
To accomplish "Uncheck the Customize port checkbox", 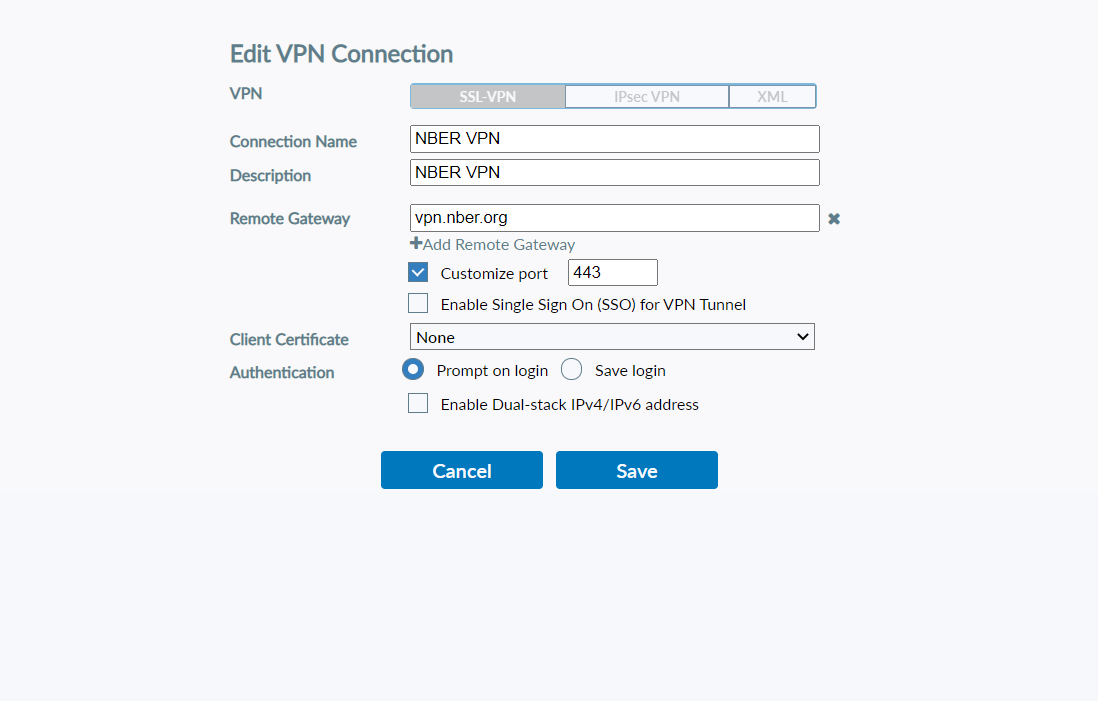I will point(418,272).
